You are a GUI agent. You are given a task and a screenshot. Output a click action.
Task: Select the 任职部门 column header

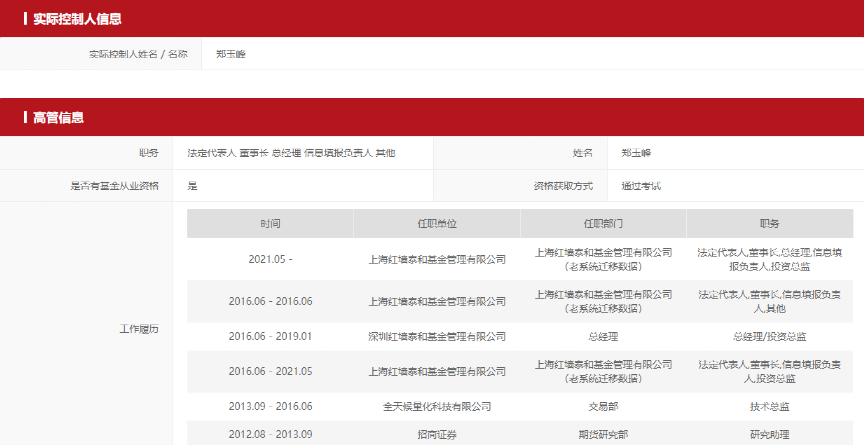[603, 223]
